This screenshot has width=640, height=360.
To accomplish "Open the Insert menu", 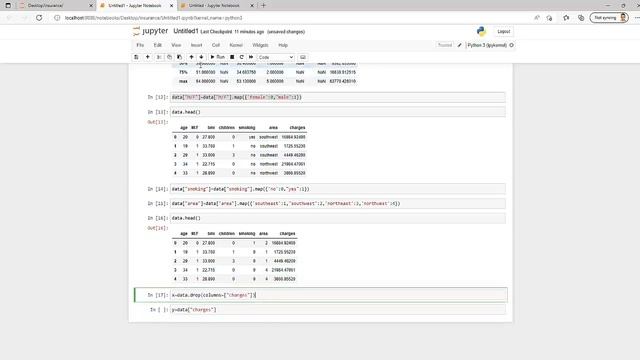I will 196,45.
